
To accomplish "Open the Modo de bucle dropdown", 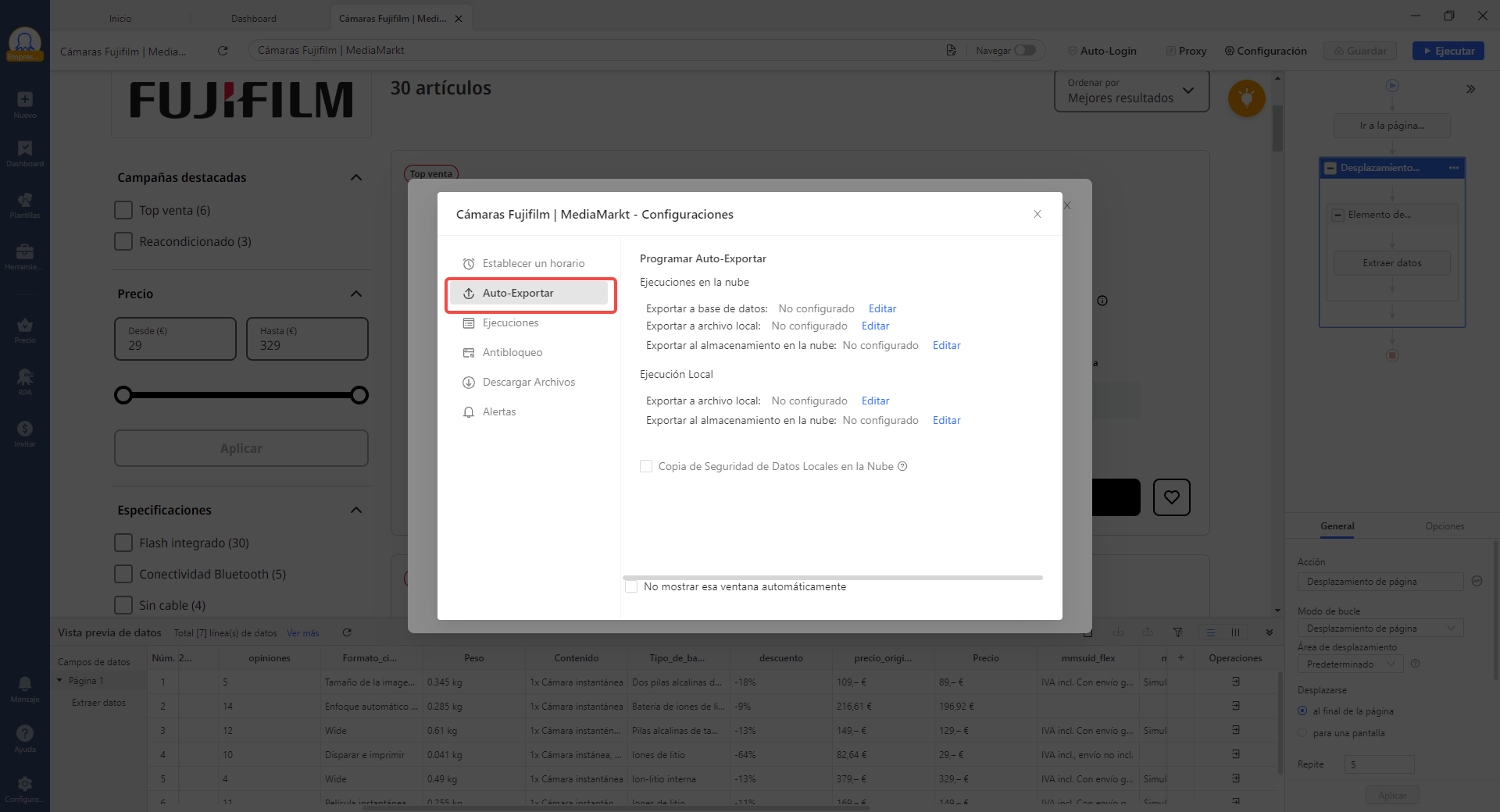I will tap(1380, 629).
